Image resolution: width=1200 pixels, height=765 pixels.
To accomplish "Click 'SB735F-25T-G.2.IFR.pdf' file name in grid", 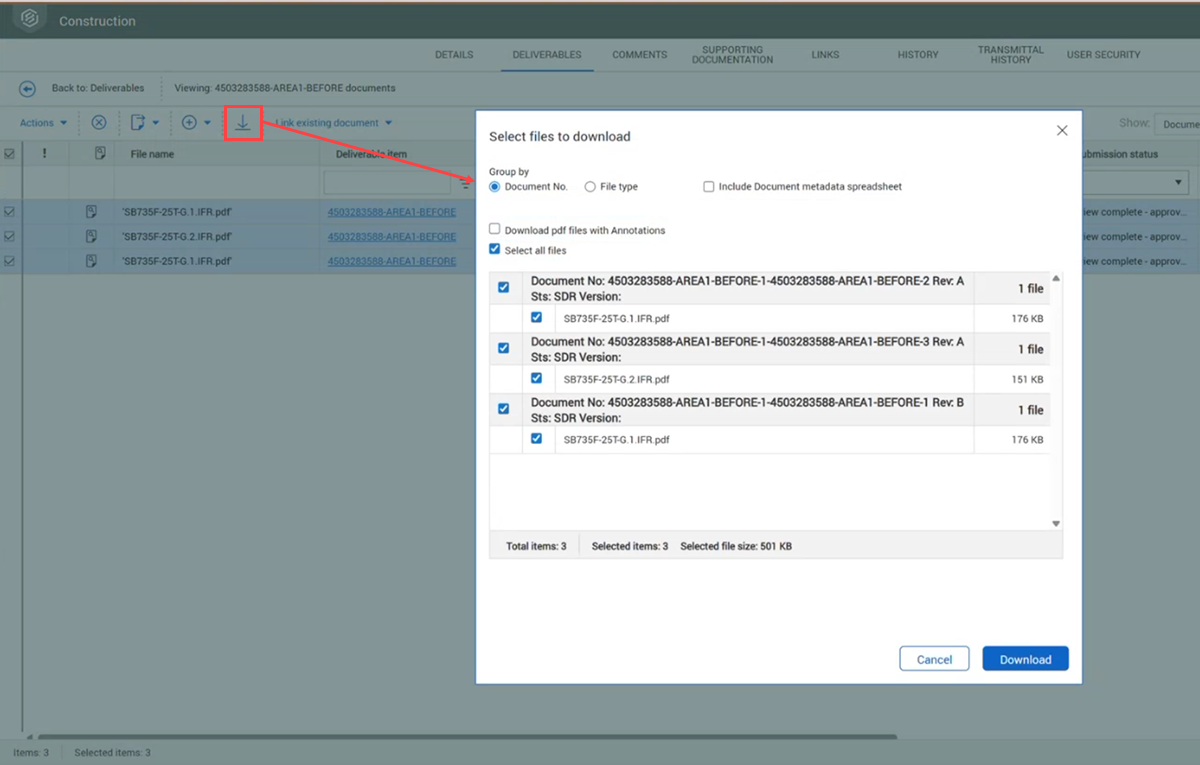I will click(177, 237).
